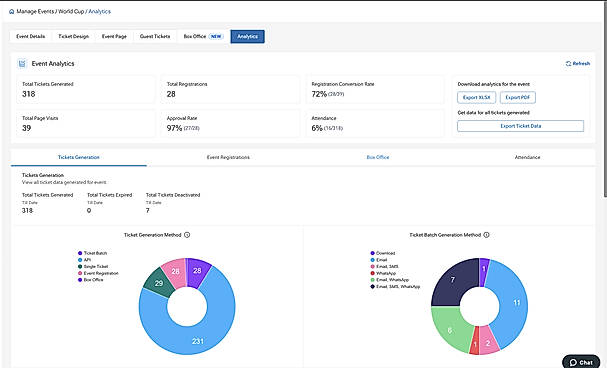Viewport: 607px width, 368px height.
Task: Open the Event Details tab
Action: [x=31, y=36]
